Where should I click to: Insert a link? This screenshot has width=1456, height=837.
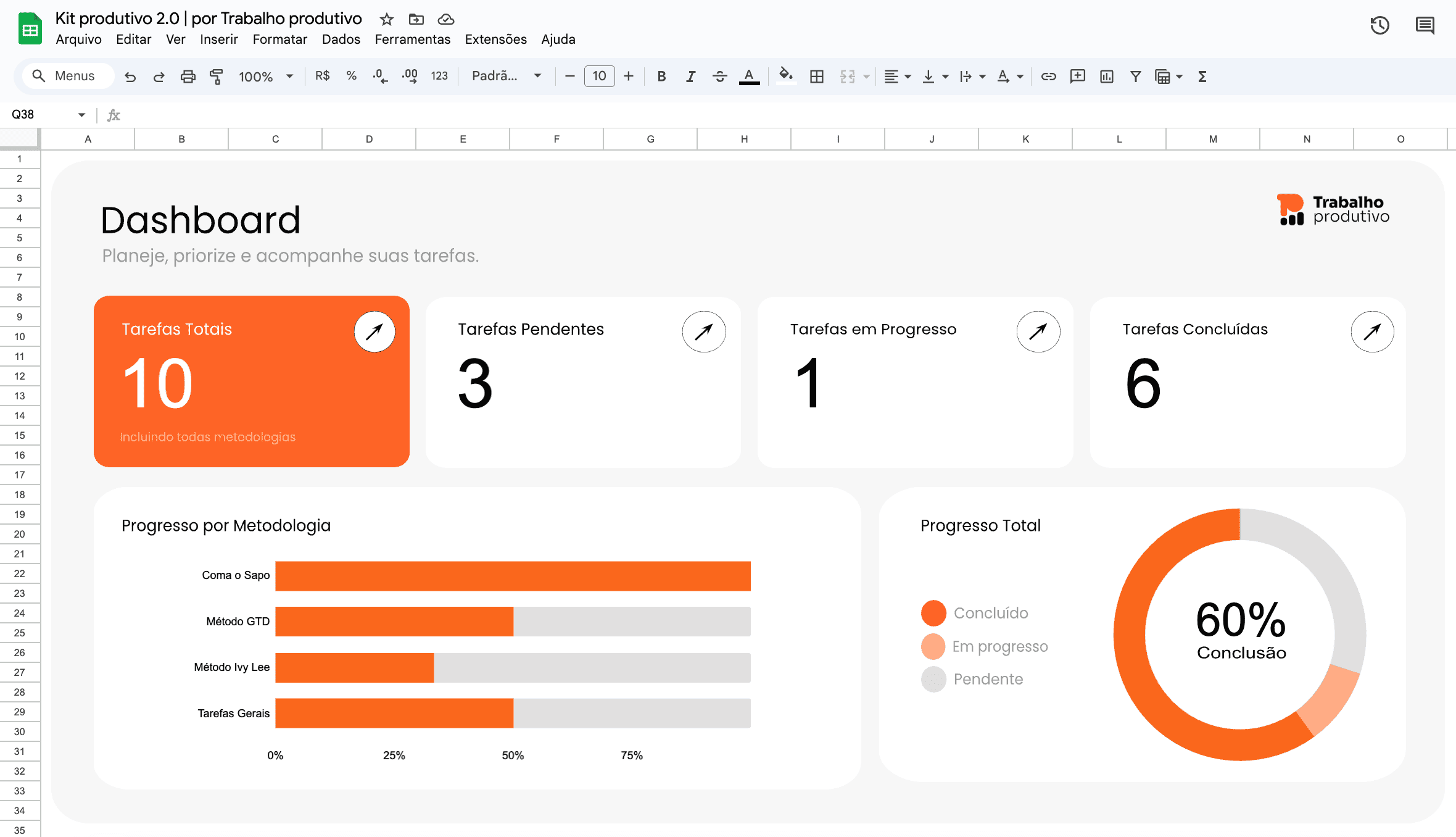(1049, 77)
